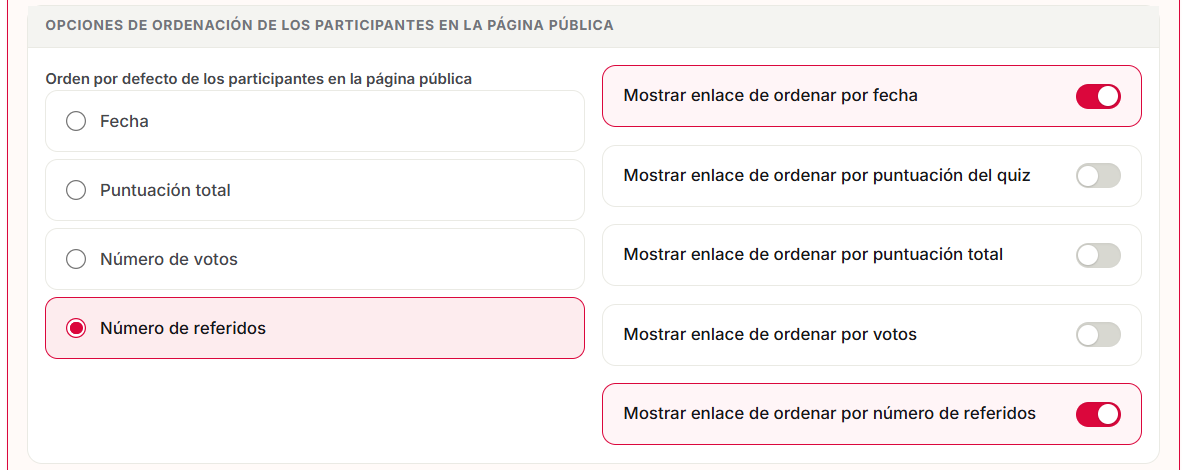Screen dimensions: 1186x470
Task: Click the "Número de referidos" label text
Action: [x=183, y=328]
